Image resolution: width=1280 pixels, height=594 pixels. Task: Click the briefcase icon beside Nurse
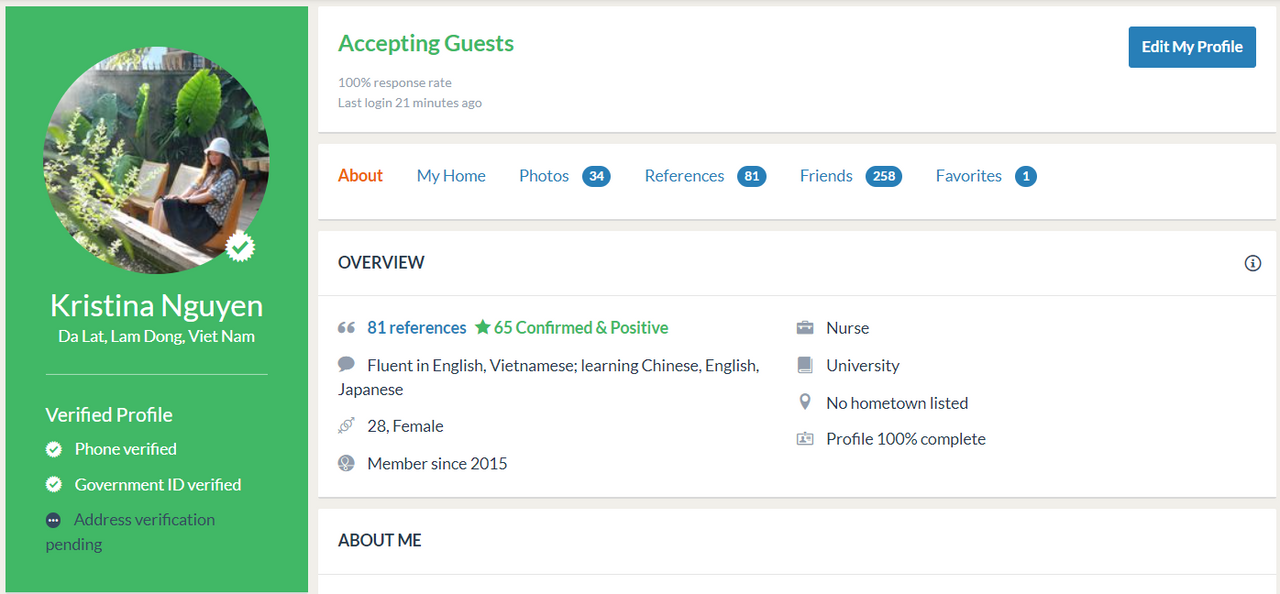coord(805,328)
